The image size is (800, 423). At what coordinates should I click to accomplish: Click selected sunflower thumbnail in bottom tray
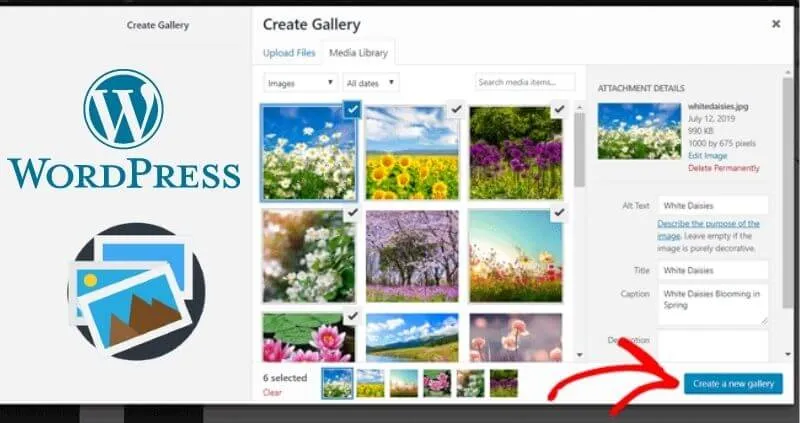pyautogui.click(x=370, y=383)
